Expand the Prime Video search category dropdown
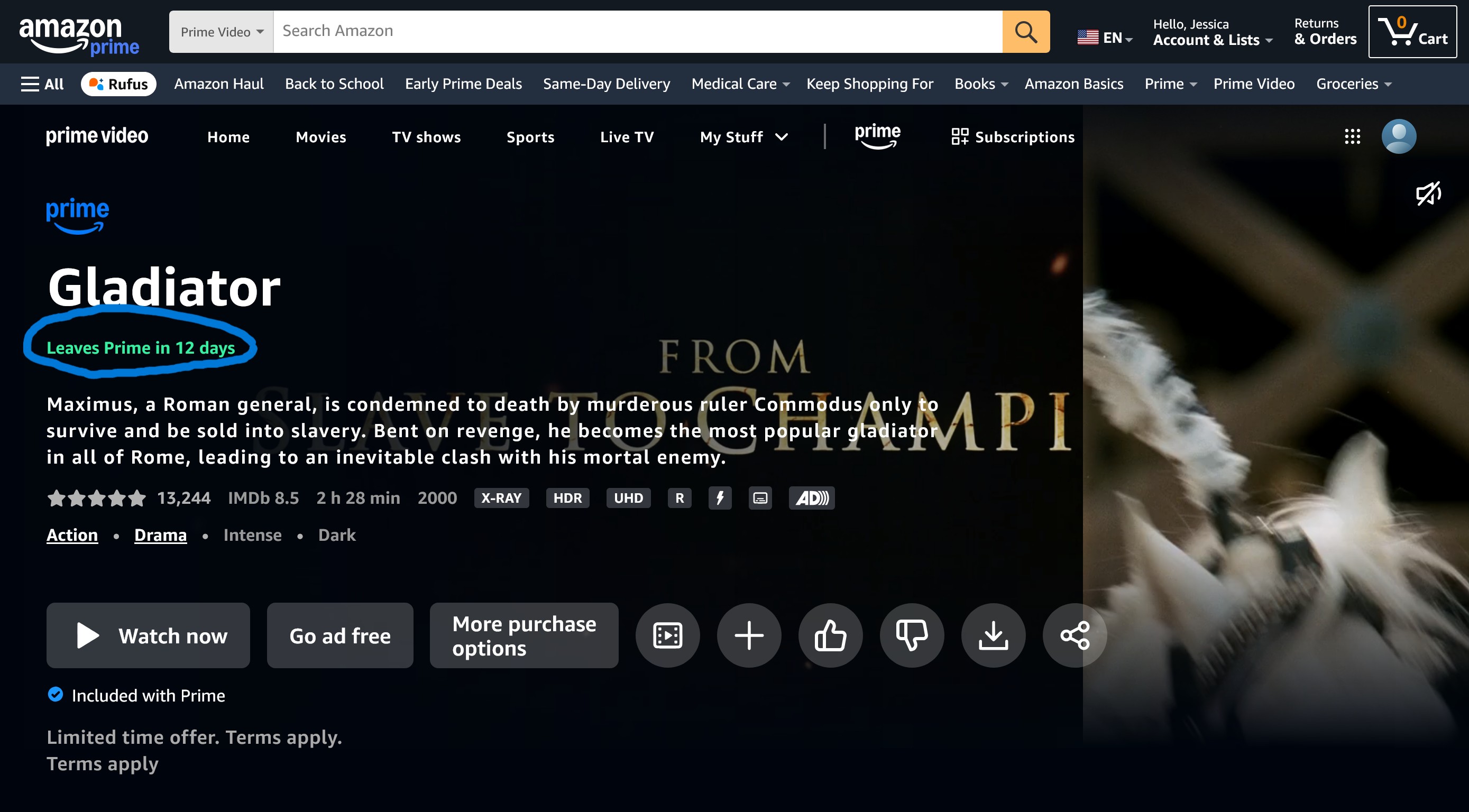 pos(221,32)
